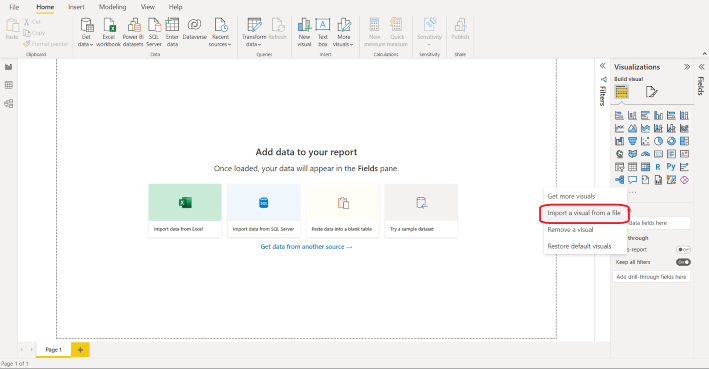The image size is (709, 369).
Task: Select the R script visual
Action: (x=658, y=167)
